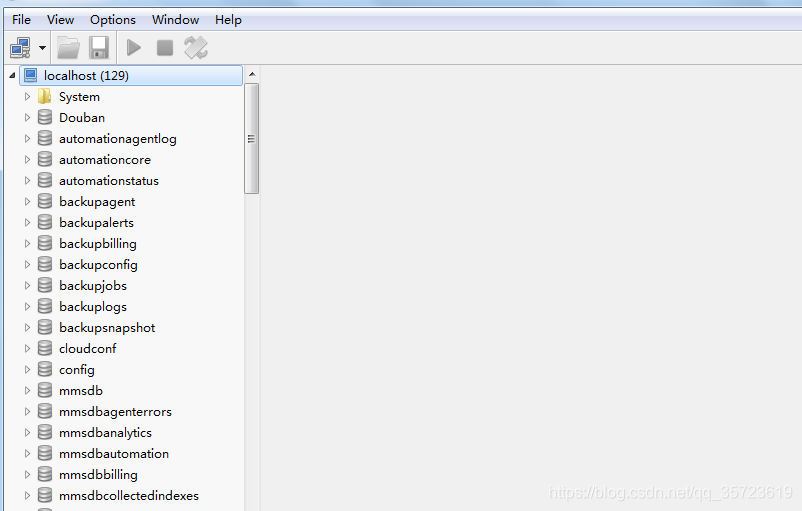The width and height of the screenshot is (802, 511).
Task: Click the open folder toolbar icon
Action: (68, 48)
